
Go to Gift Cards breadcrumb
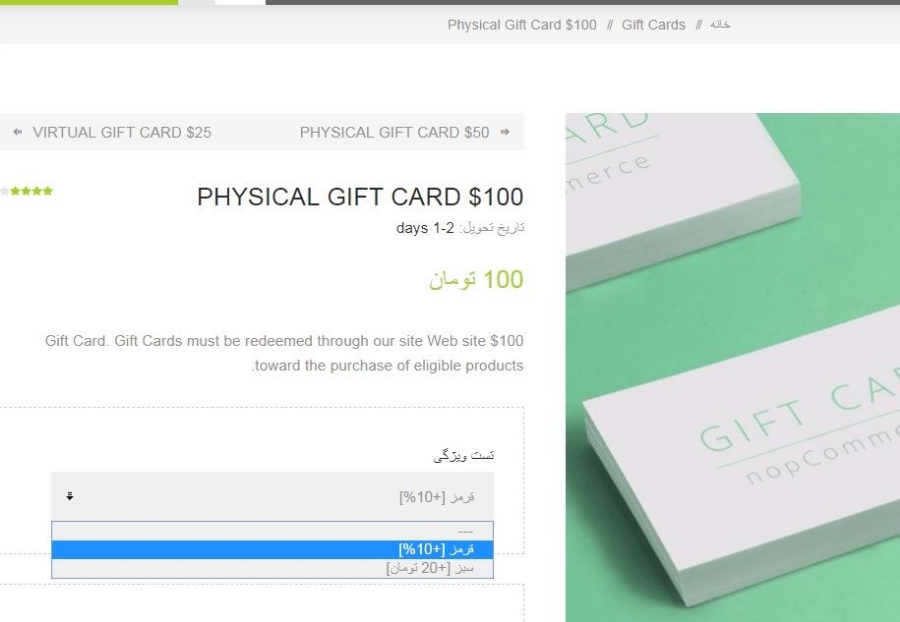[x=653, y=25]
